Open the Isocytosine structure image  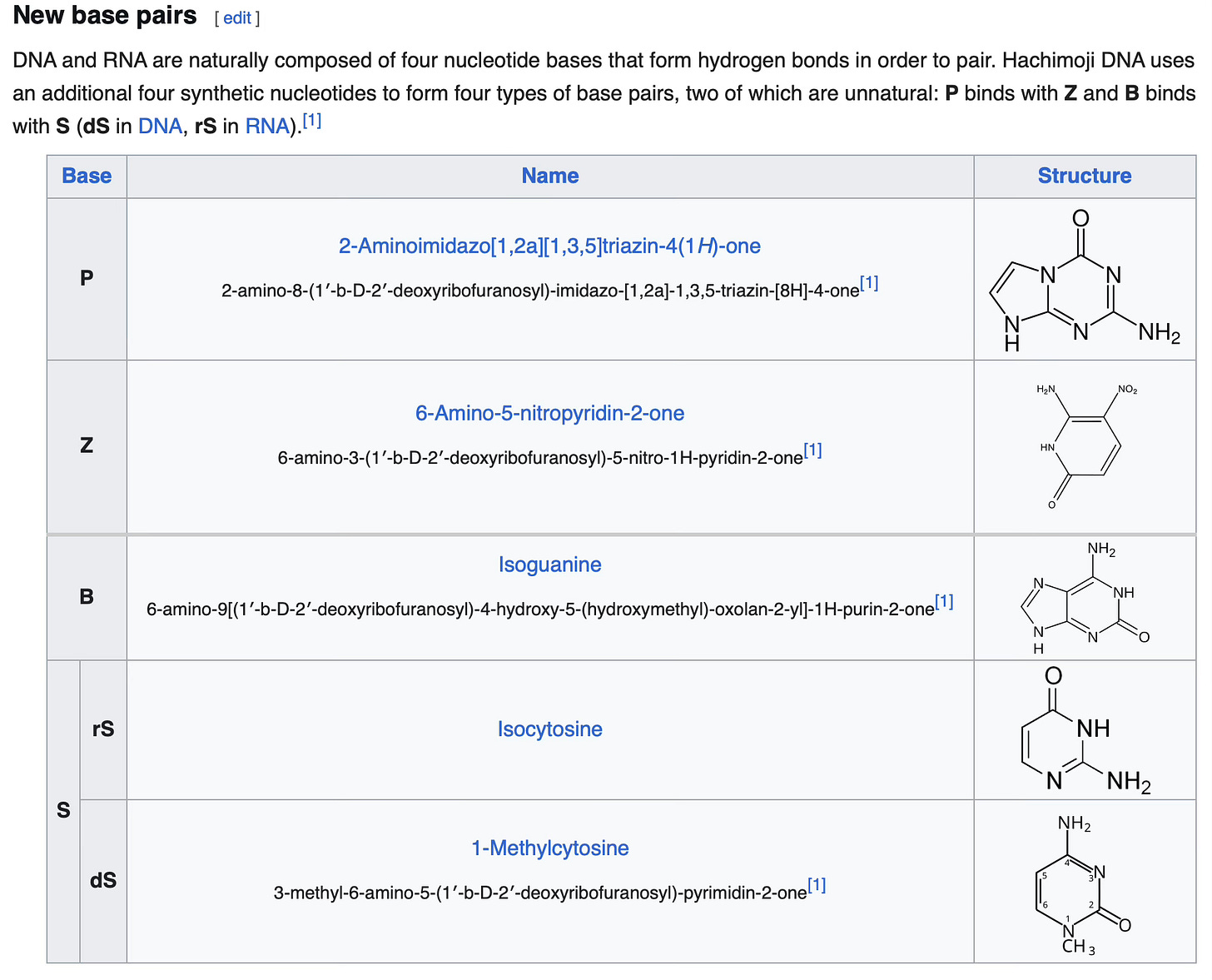1085,730
